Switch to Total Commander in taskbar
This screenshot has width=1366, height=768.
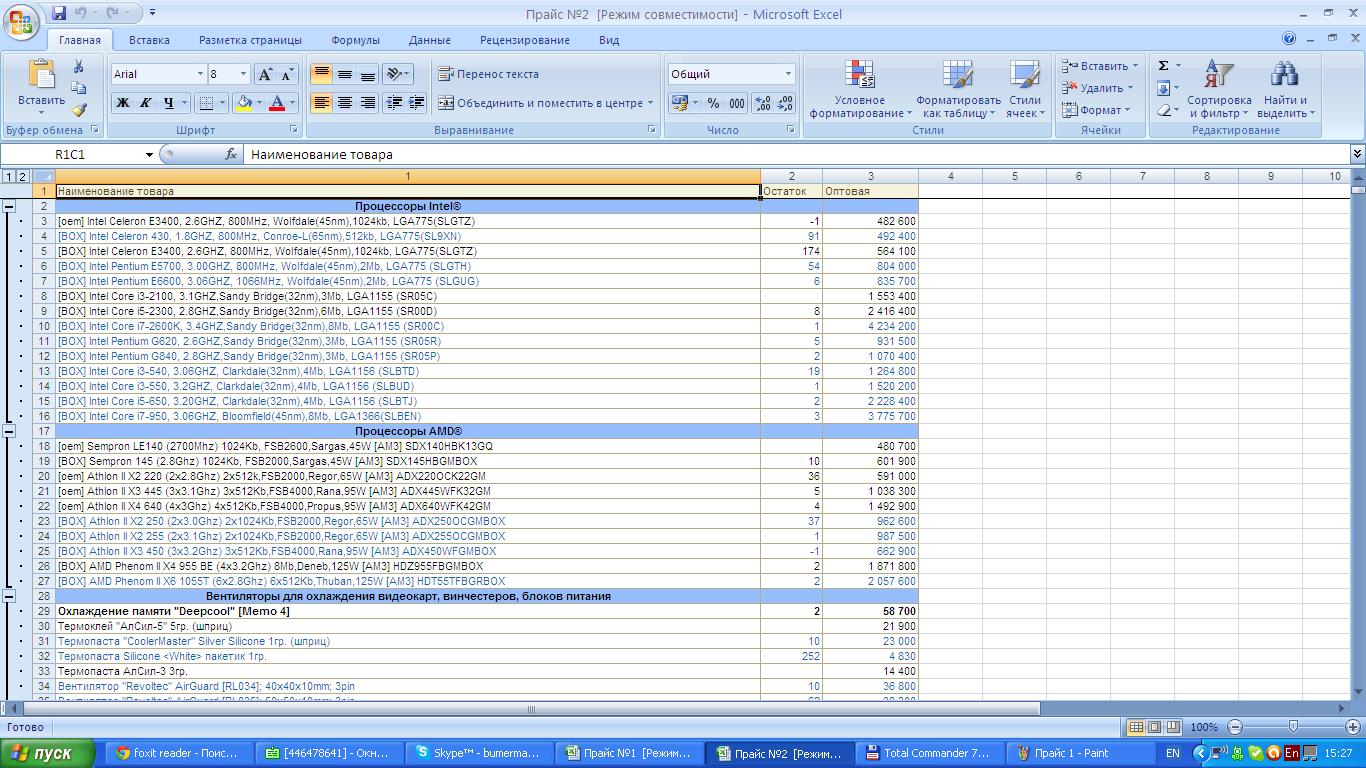point(929,753)
